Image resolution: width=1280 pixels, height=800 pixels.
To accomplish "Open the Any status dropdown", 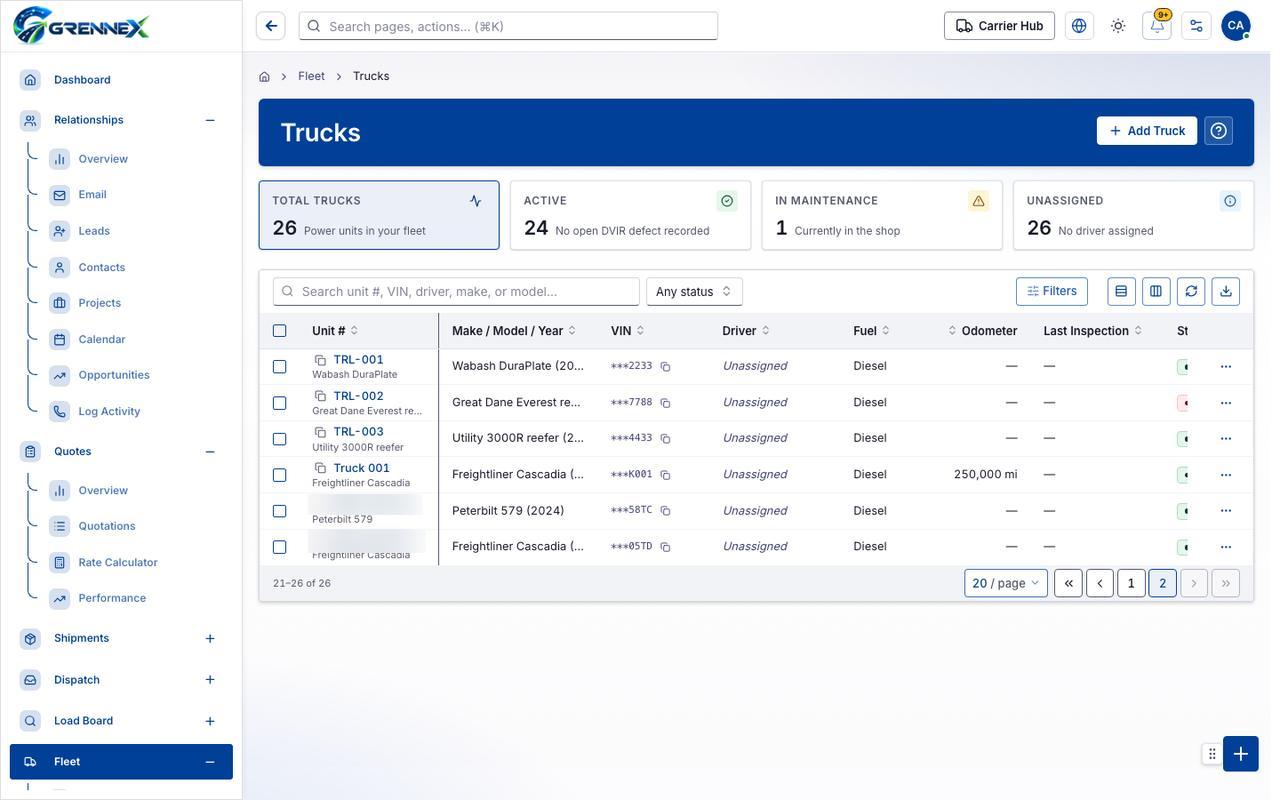I will pos(694,292).
